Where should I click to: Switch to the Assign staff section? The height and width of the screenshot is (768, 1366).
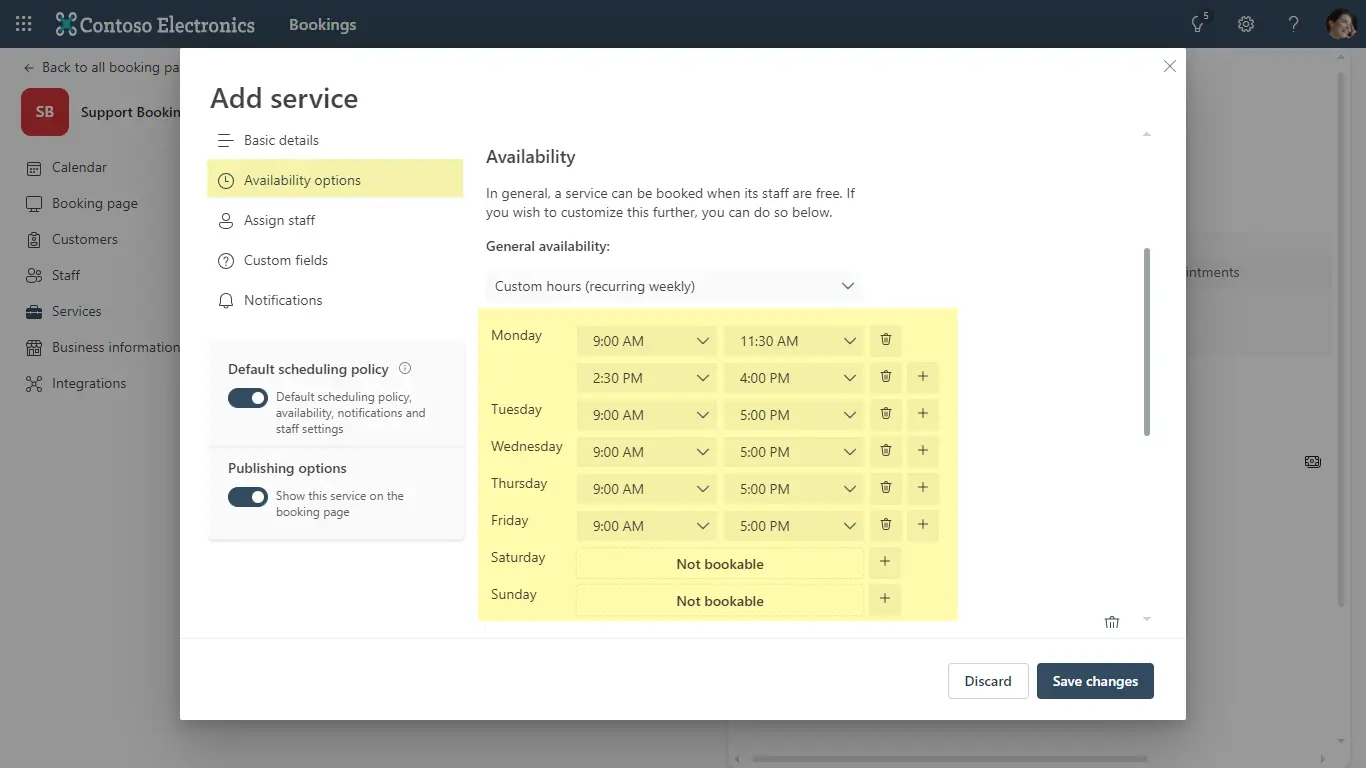279,220
